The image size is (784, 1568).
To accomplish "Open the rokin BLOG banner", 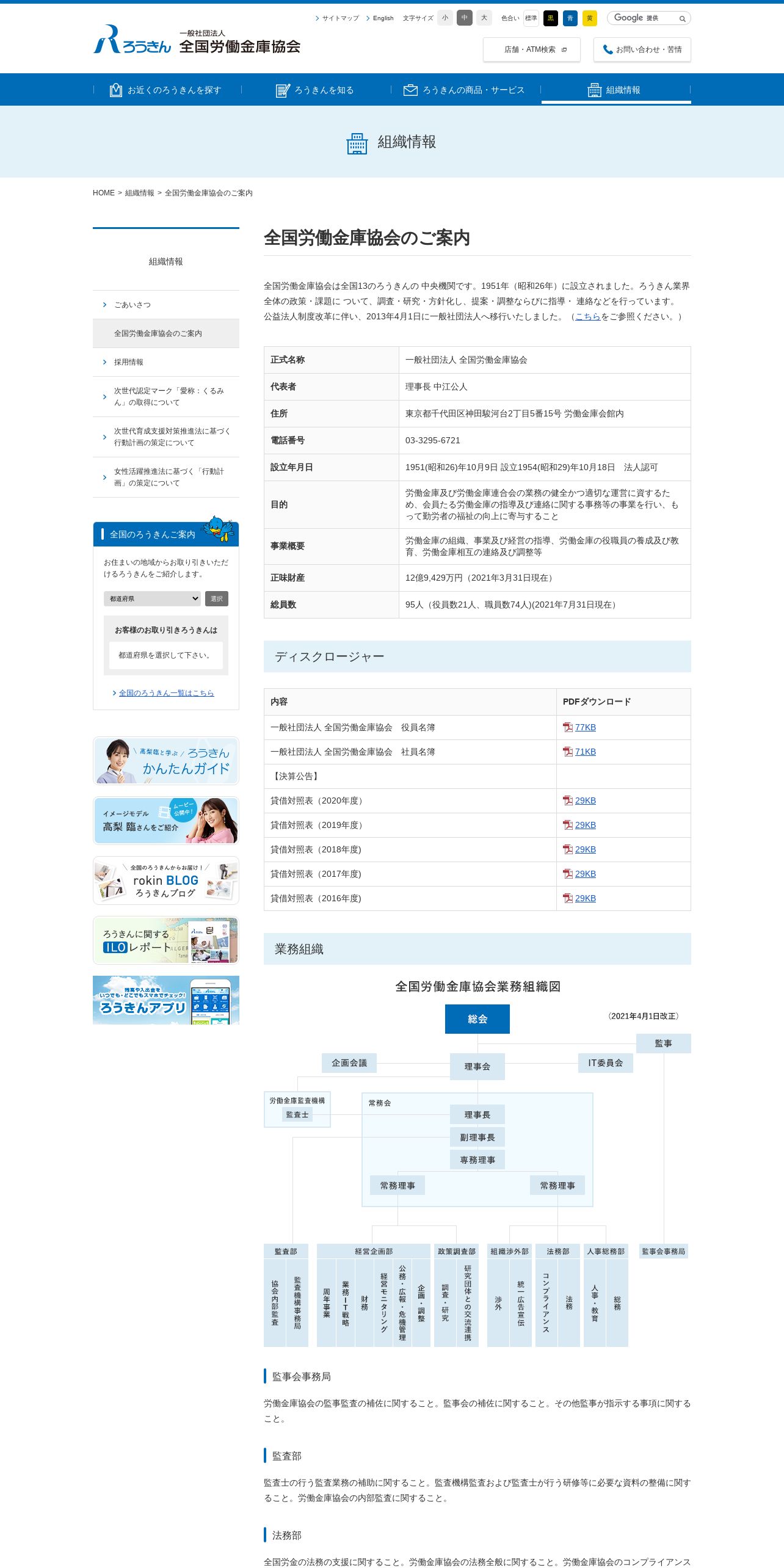I will tap(166, 880).
